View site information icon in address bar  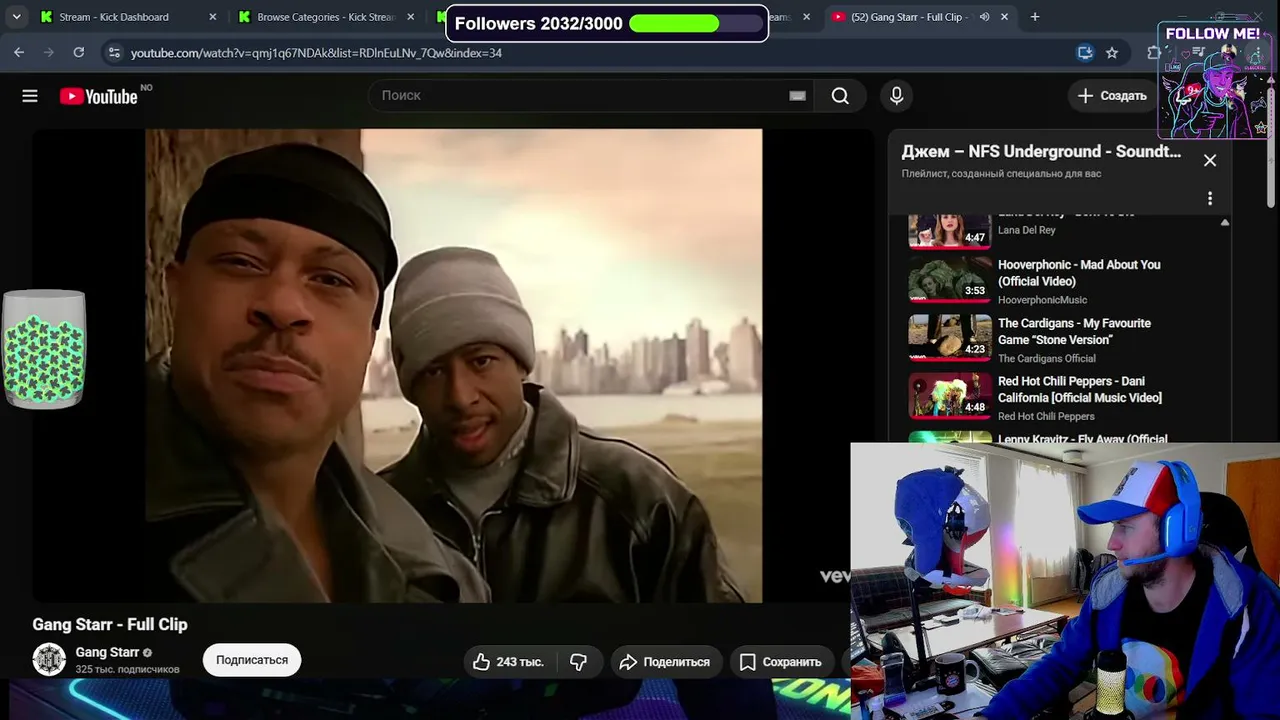(x=114, y=53)
